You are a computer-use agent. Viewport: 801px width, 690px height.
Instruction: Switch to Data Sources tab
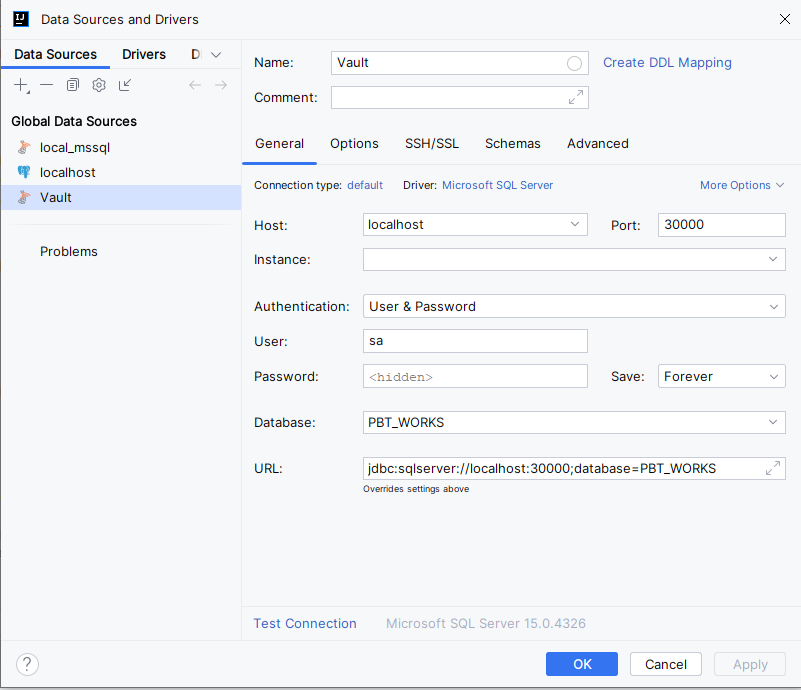(x=55, y=54)
